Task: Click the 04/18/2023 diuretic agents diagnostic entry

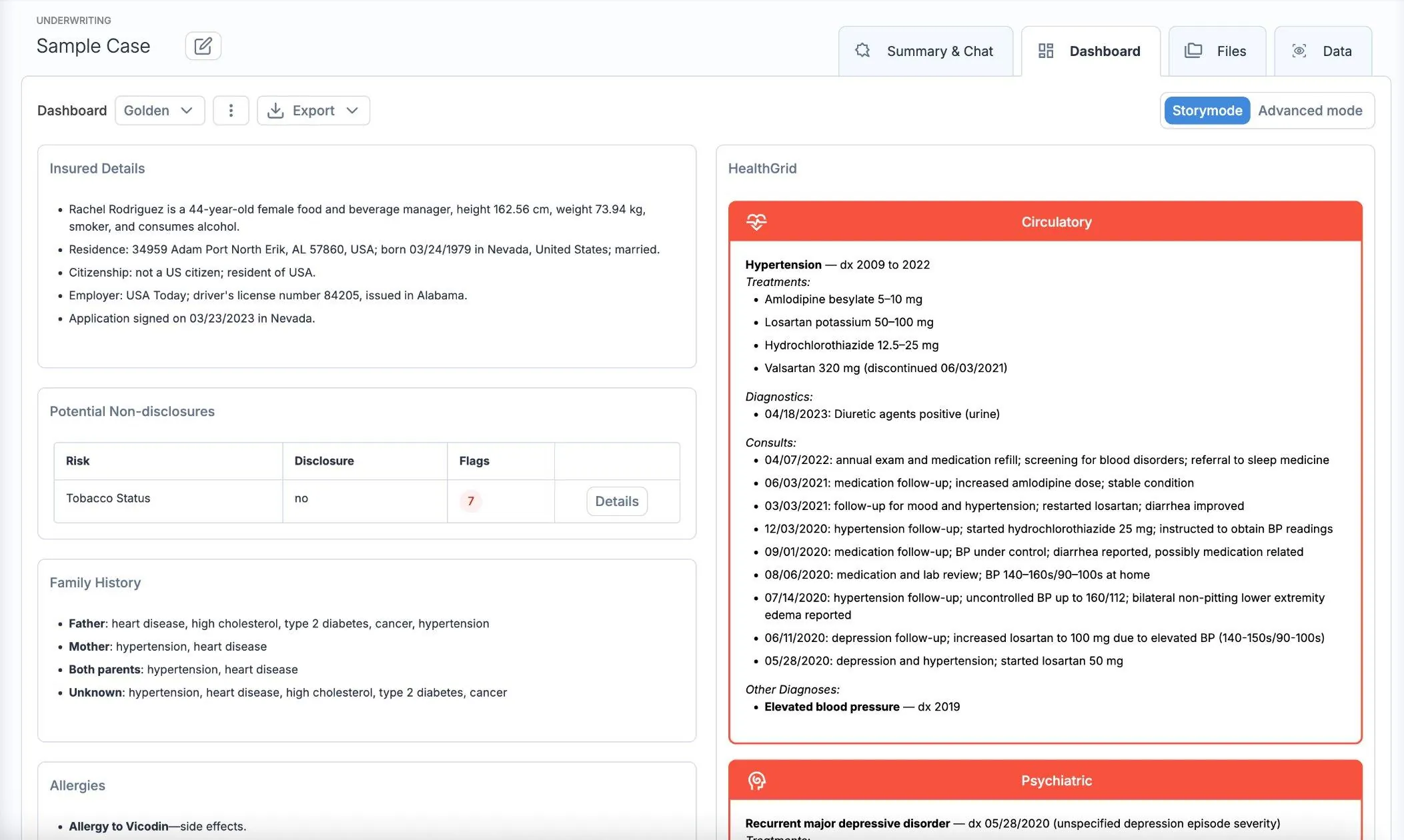Action: (x=882, y=414)
